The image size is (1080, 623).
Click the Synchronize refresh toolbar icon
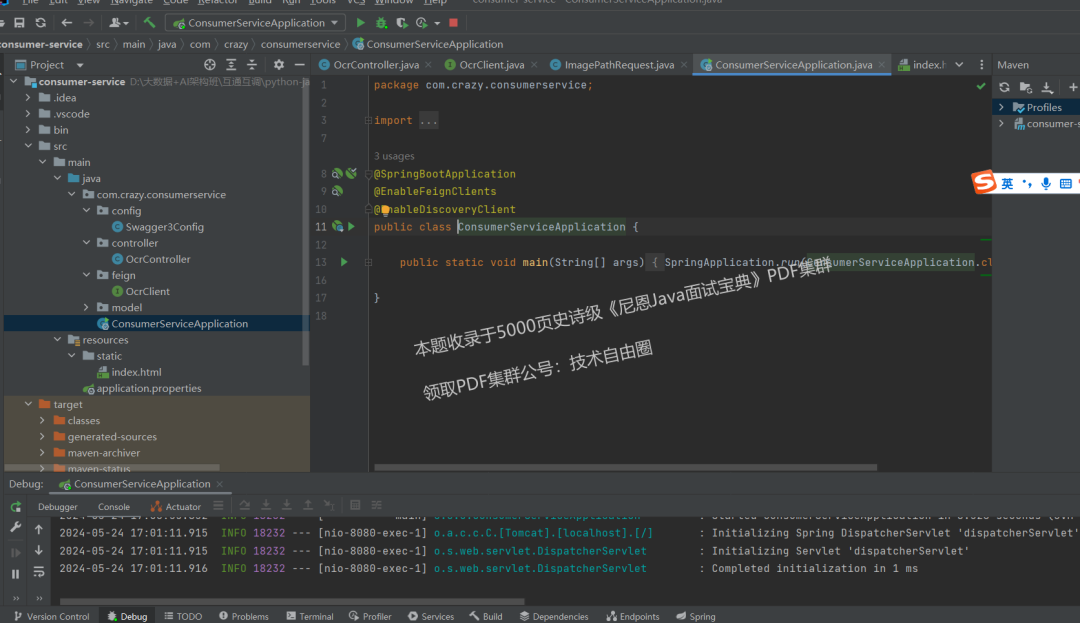pyautogui.click(x=41, y=23)
